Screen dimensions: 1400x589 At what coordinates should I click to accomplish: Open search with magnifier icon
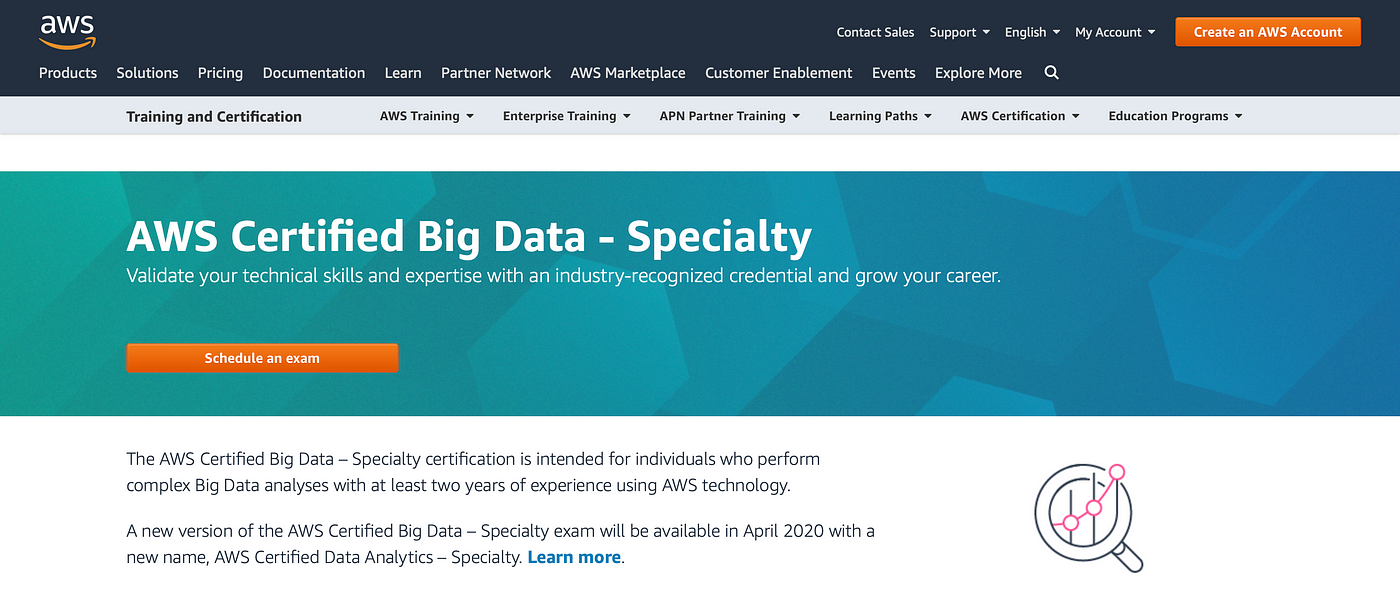point(1051,73)
